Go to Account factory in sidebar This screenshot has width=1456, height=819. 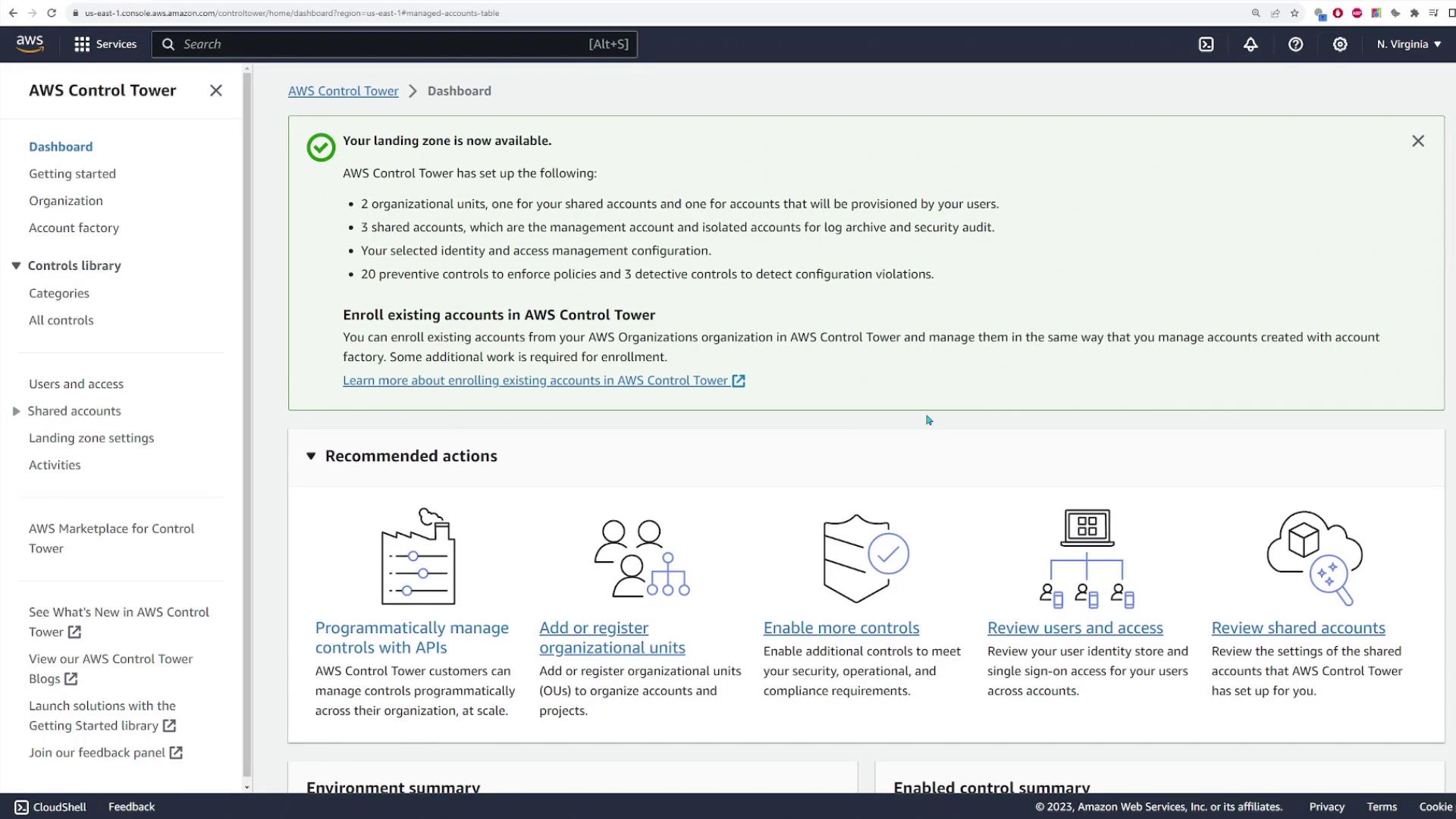pos(74,227)
